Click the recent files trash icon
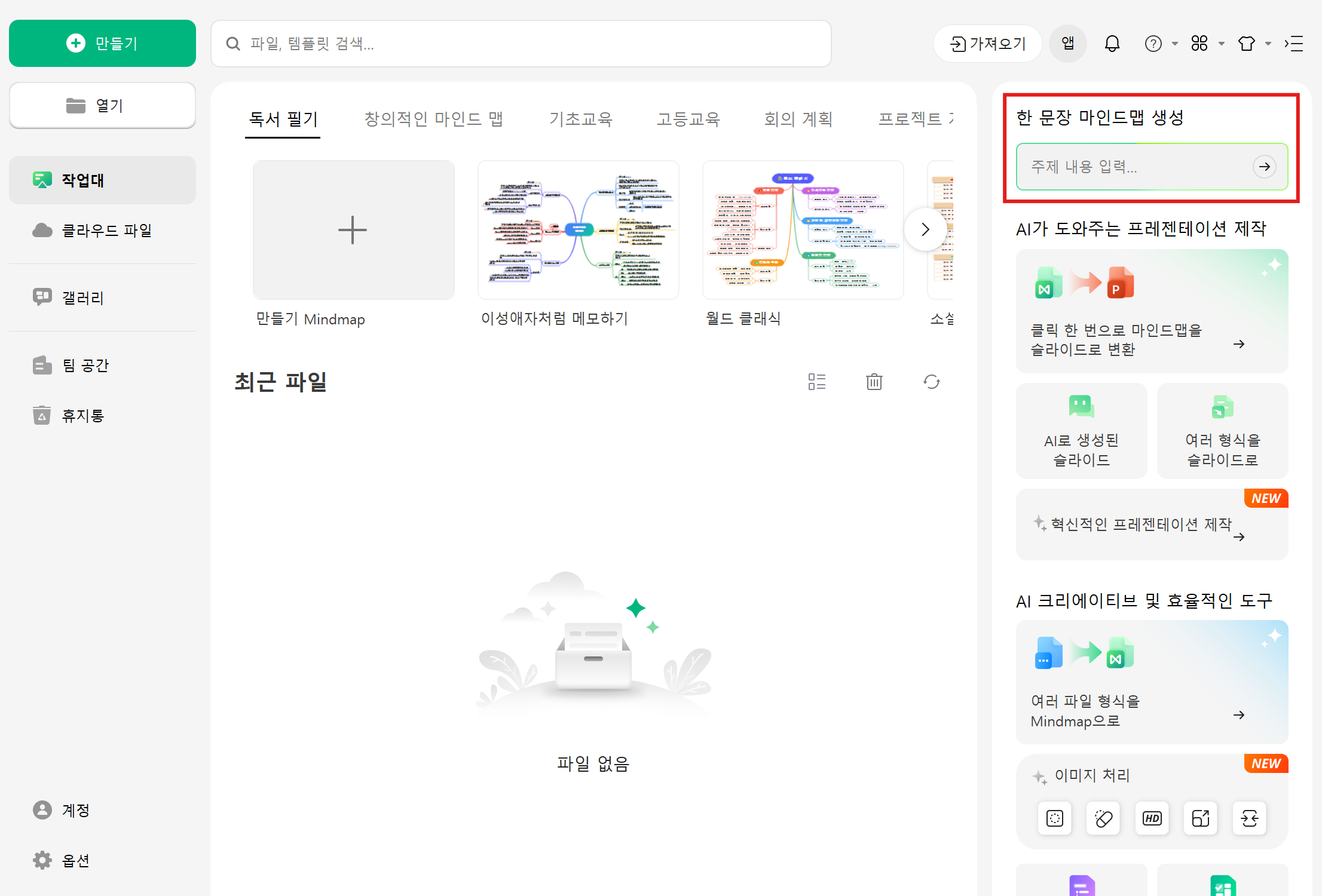Image resolution: width=1322 pixels, height=896 pixels. [874, 382]
